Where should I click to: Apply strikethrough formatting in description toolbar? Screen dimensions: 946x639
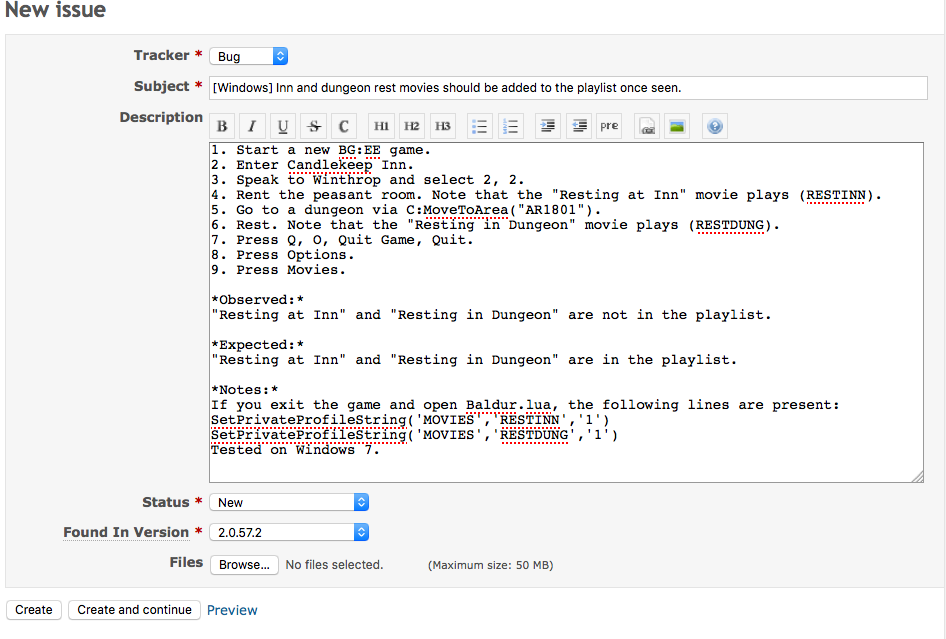click(313, 126)
